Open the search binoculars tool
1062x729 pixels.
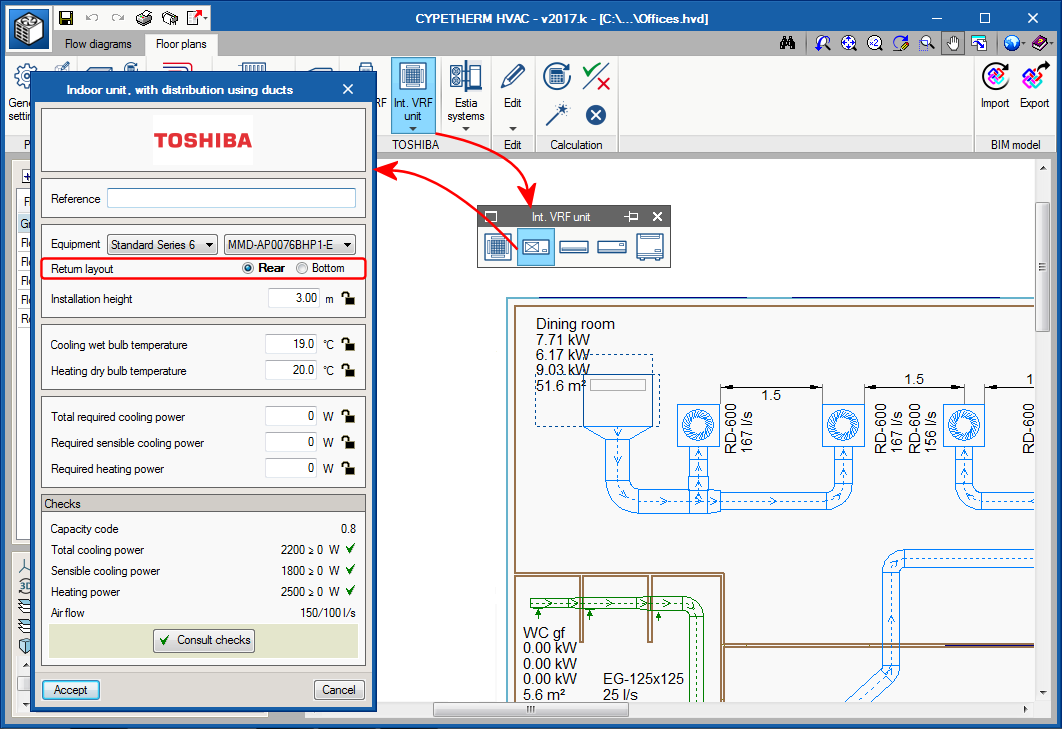tap(788, 42)
